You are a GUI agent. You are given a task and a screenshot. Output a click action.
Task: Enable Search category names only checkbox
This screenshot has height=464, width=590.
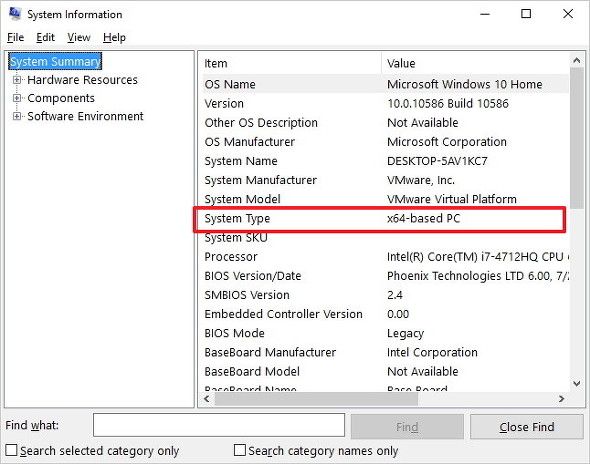(x=240, y=450)
